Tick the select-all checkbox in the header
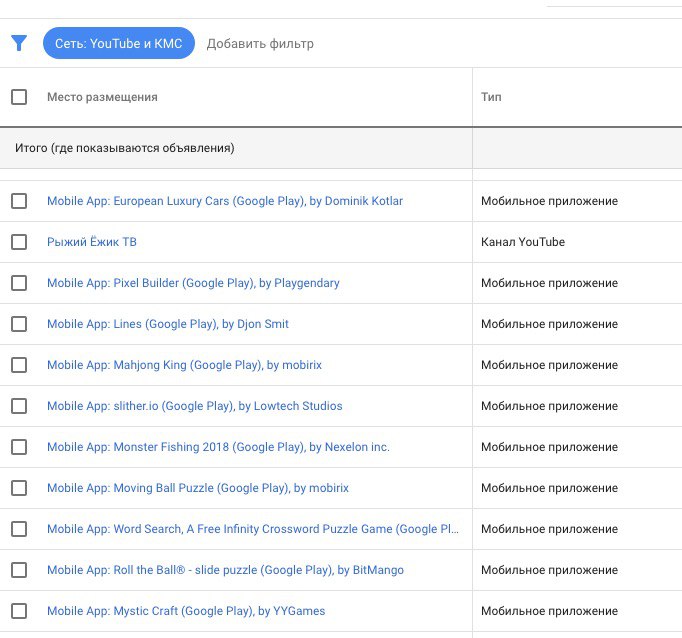 coord(19,97)
